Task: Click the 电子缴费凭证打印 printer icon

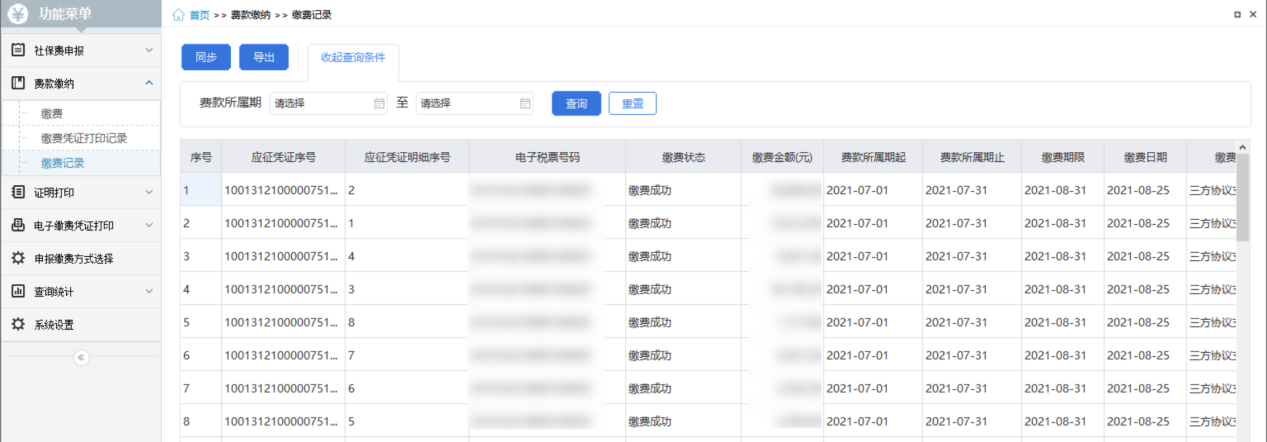Action: point(18,225)
